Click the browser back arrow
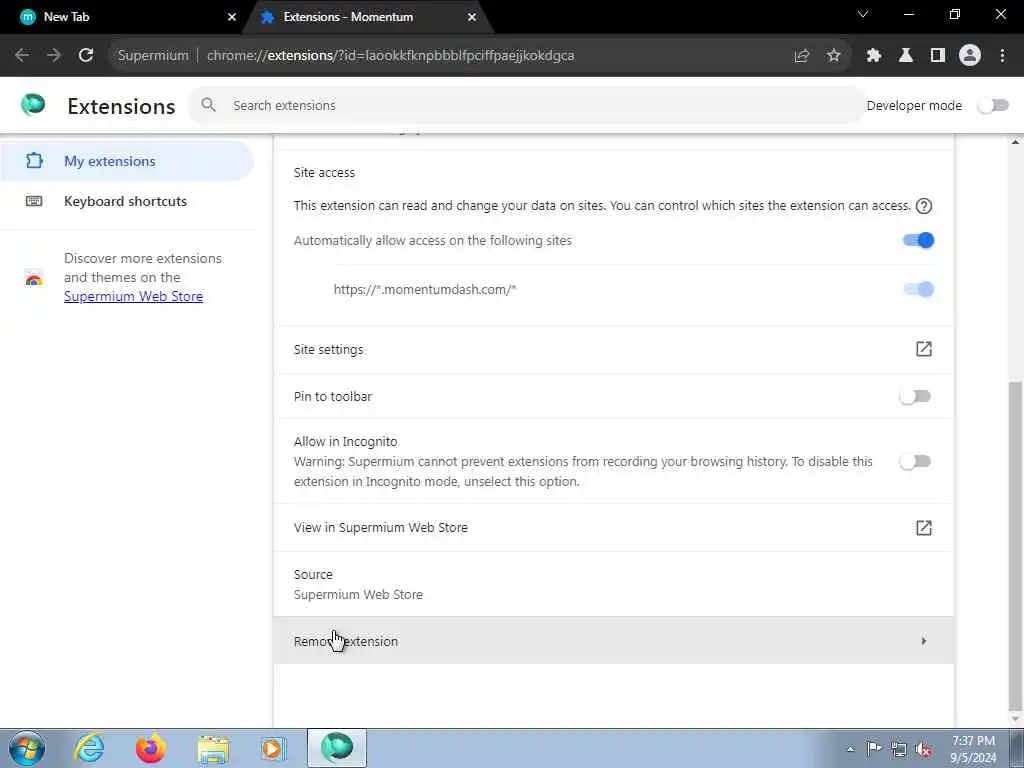The width and height of the screenshot is (1024, 768). [22, 56]
